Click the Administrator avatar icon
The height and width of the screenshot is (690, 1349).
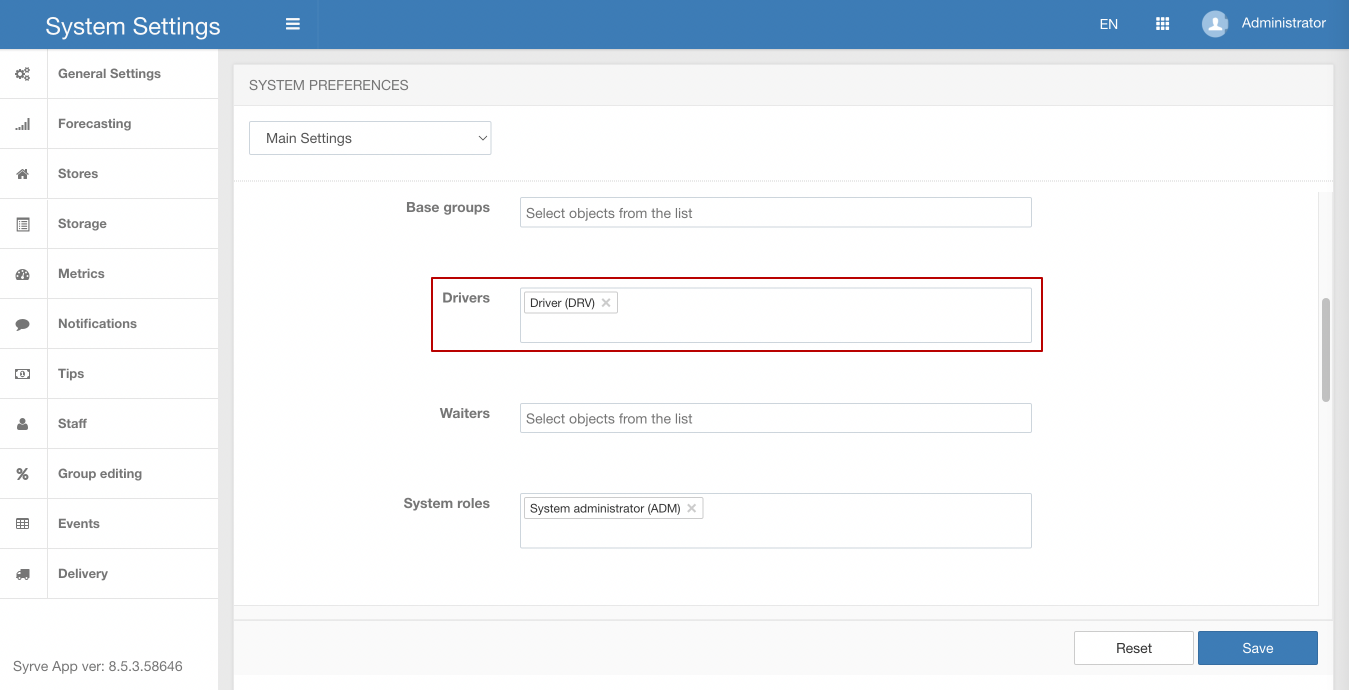click(1215, 24)
